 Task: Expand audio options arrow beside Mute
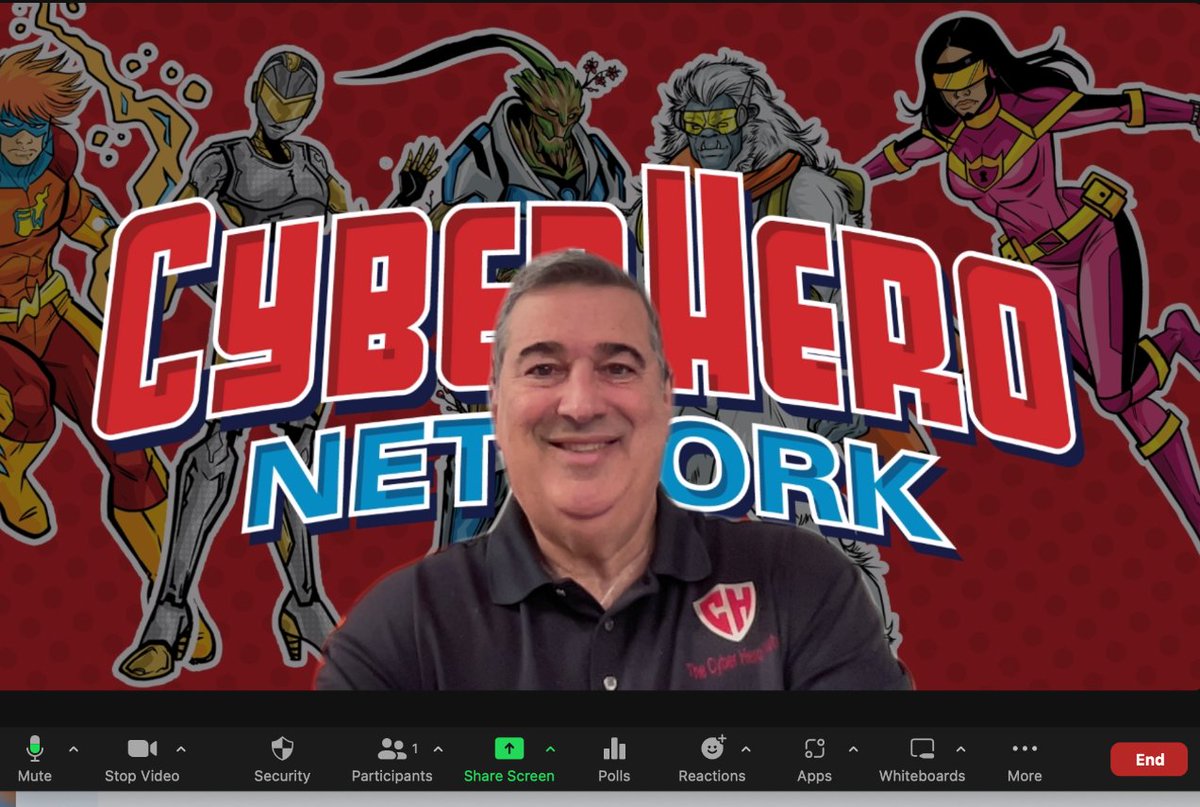[x=73, y=748]
